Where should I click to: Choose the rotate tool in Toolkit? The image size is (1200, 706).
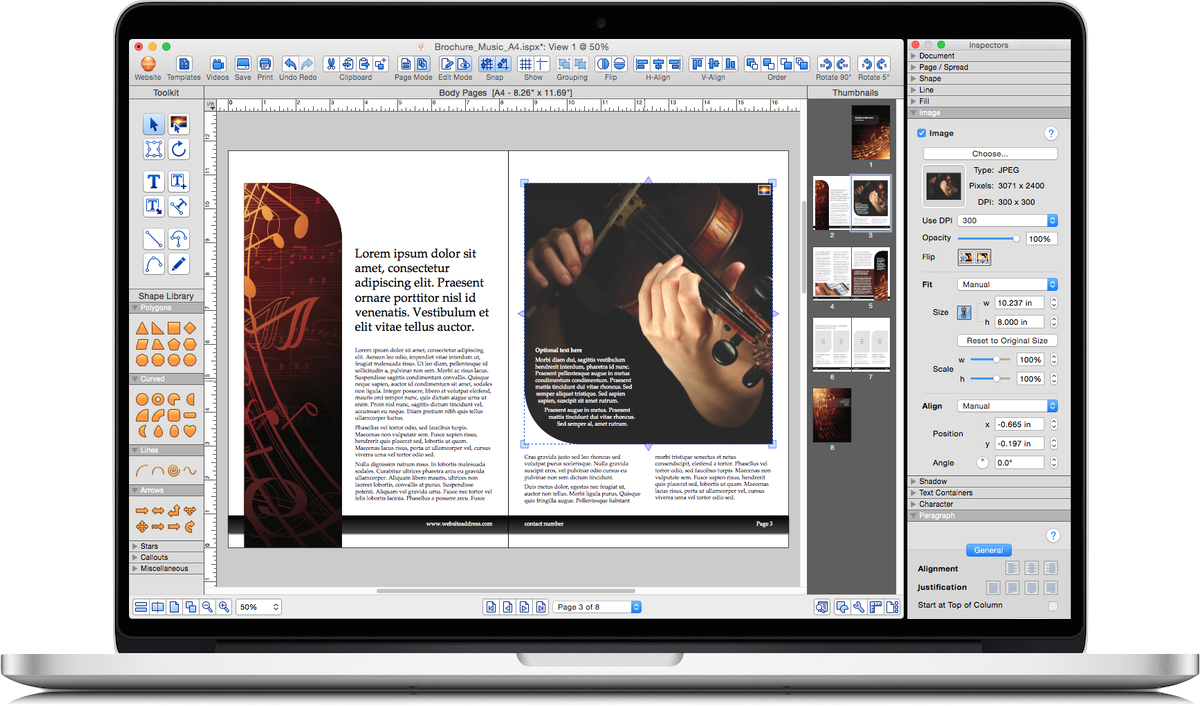179,150
